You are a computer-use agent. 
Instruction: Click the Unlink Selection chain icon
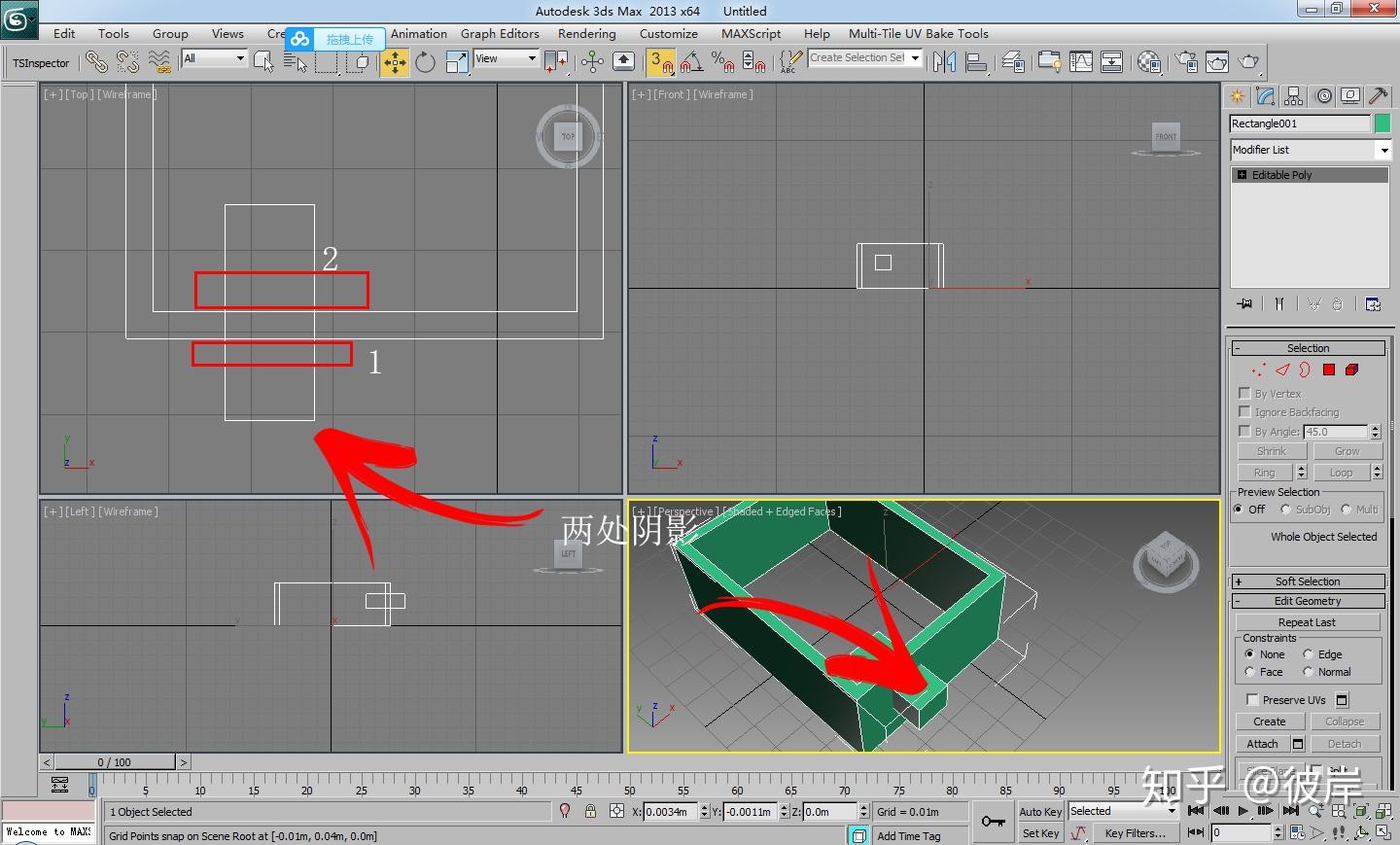coord(127,62)
